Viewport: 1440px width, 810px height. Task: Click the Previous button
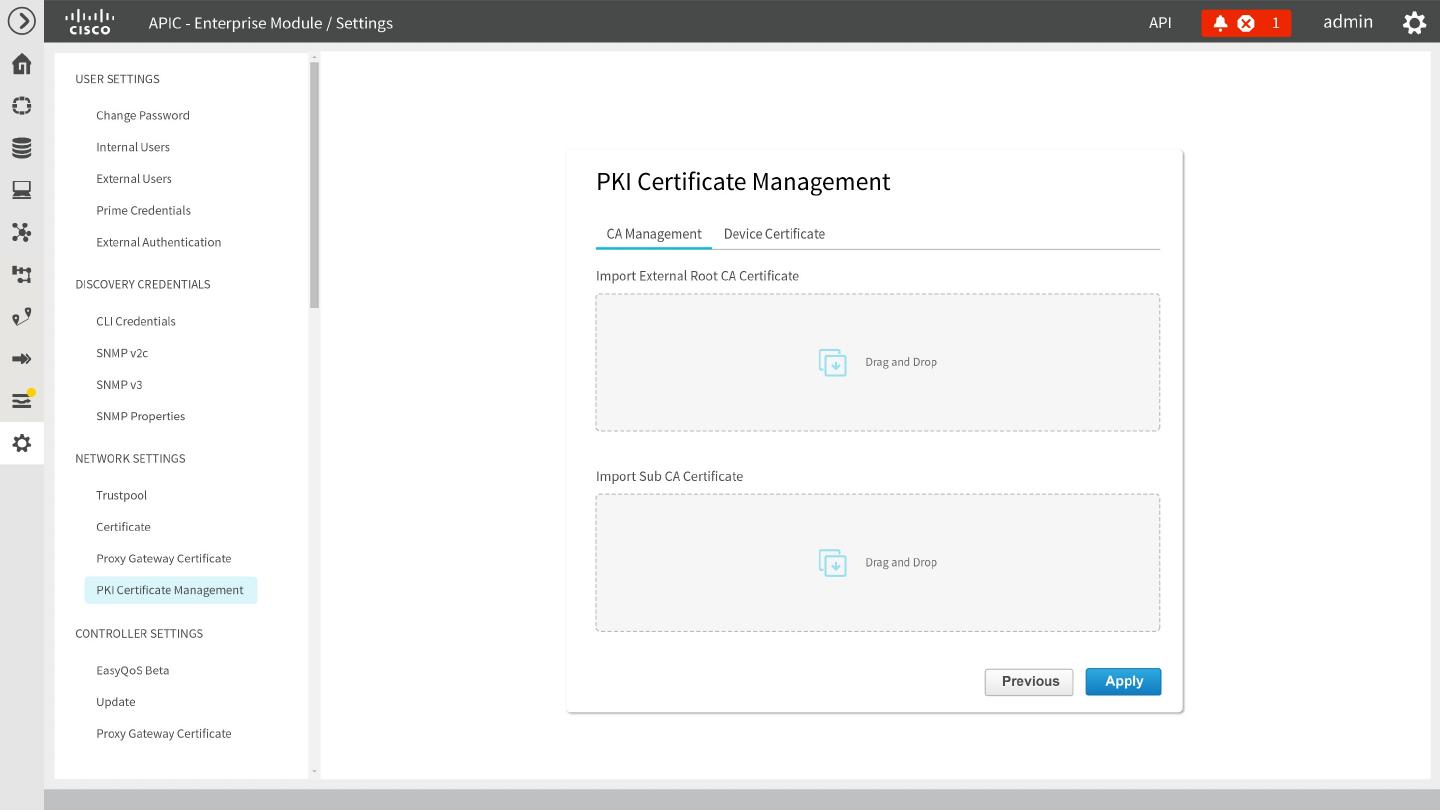tap(1029, 682)
